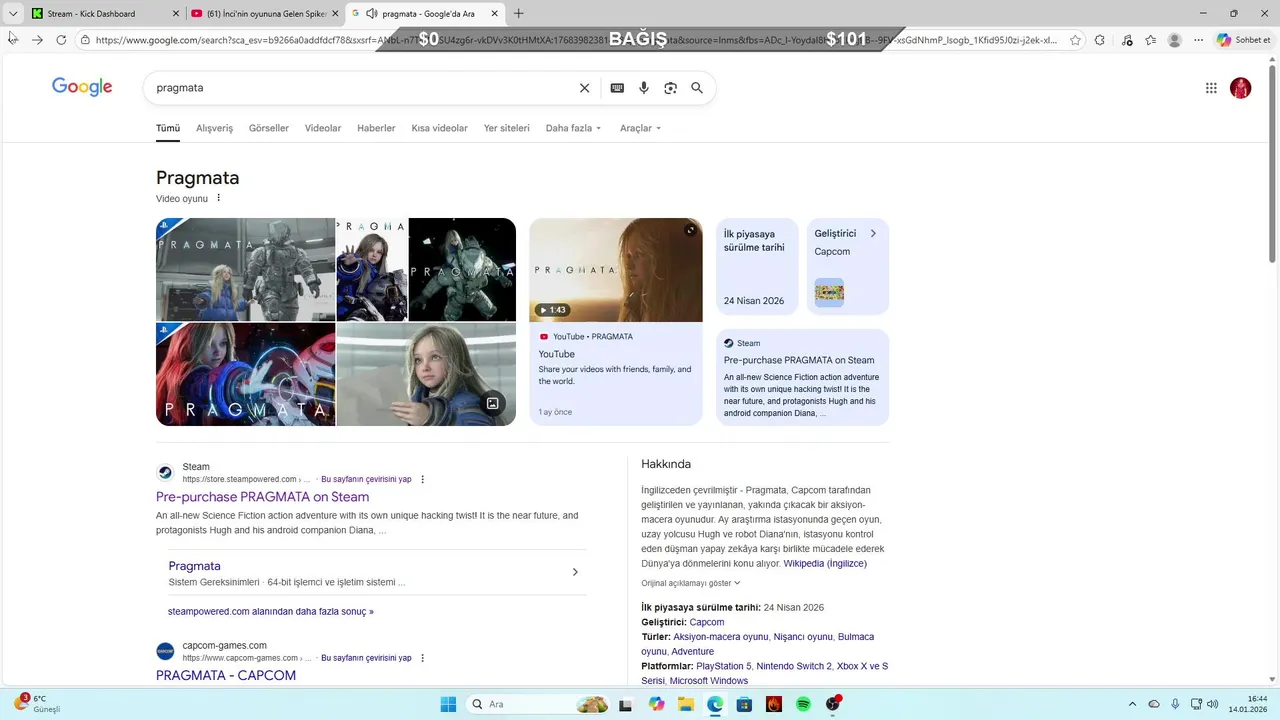Image resolution: width=1280 pixels, height=720 pixels.
Task: Open the on-screen keyboard input tool
Action: (617, 88)
